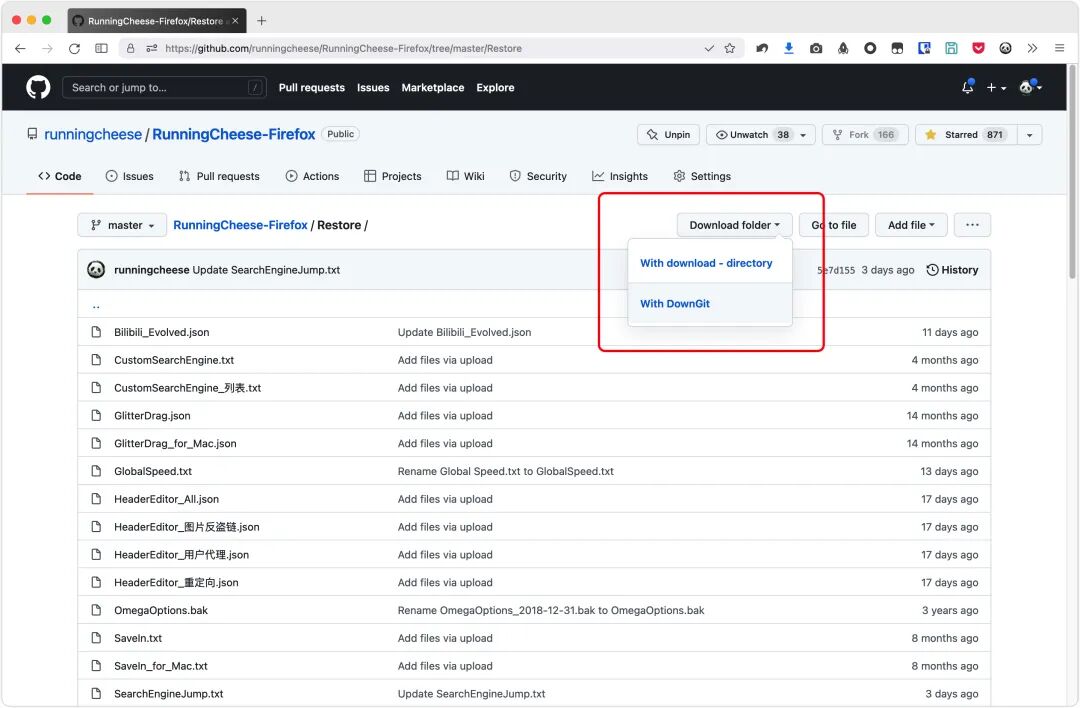Fork the repository with Fork button
The width and height of the screenshot is (1080, 708).
tap(865, 134)
